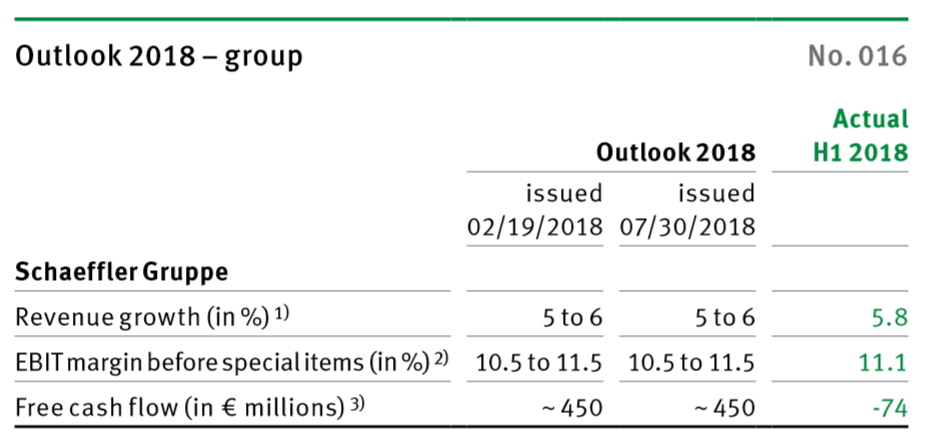Click the table number "No. 016"
Screen dimensions: 952x441
click(857, 56)
